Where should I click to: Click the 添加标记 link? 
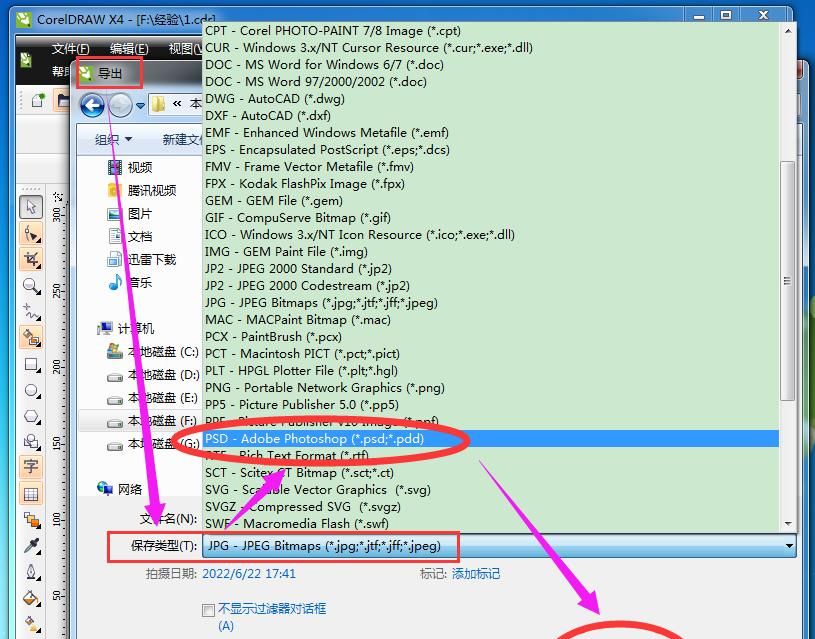(x=476, y=573)
